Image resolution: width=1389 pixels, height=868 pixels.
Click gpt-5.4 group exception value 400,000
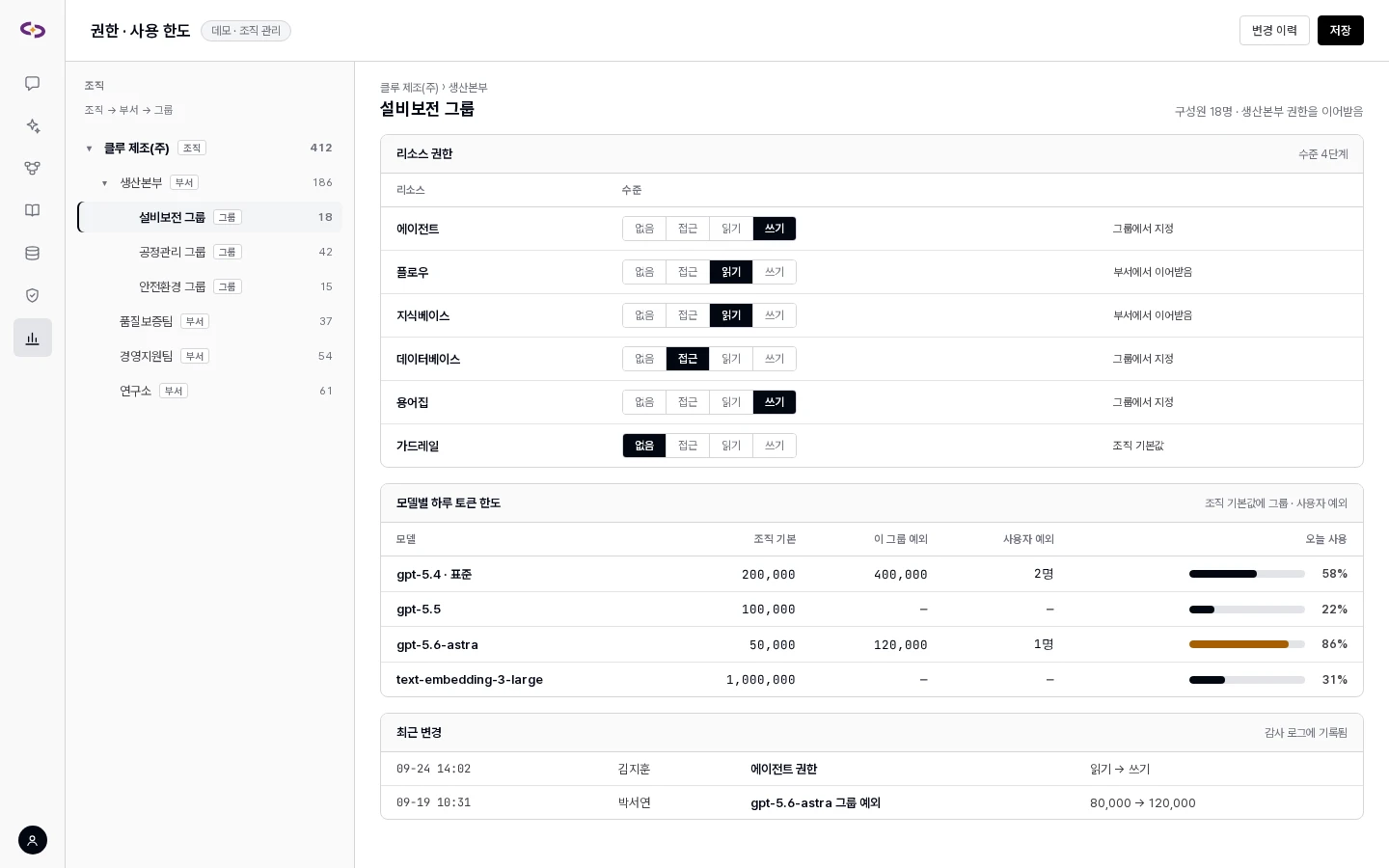pos(900,575)
